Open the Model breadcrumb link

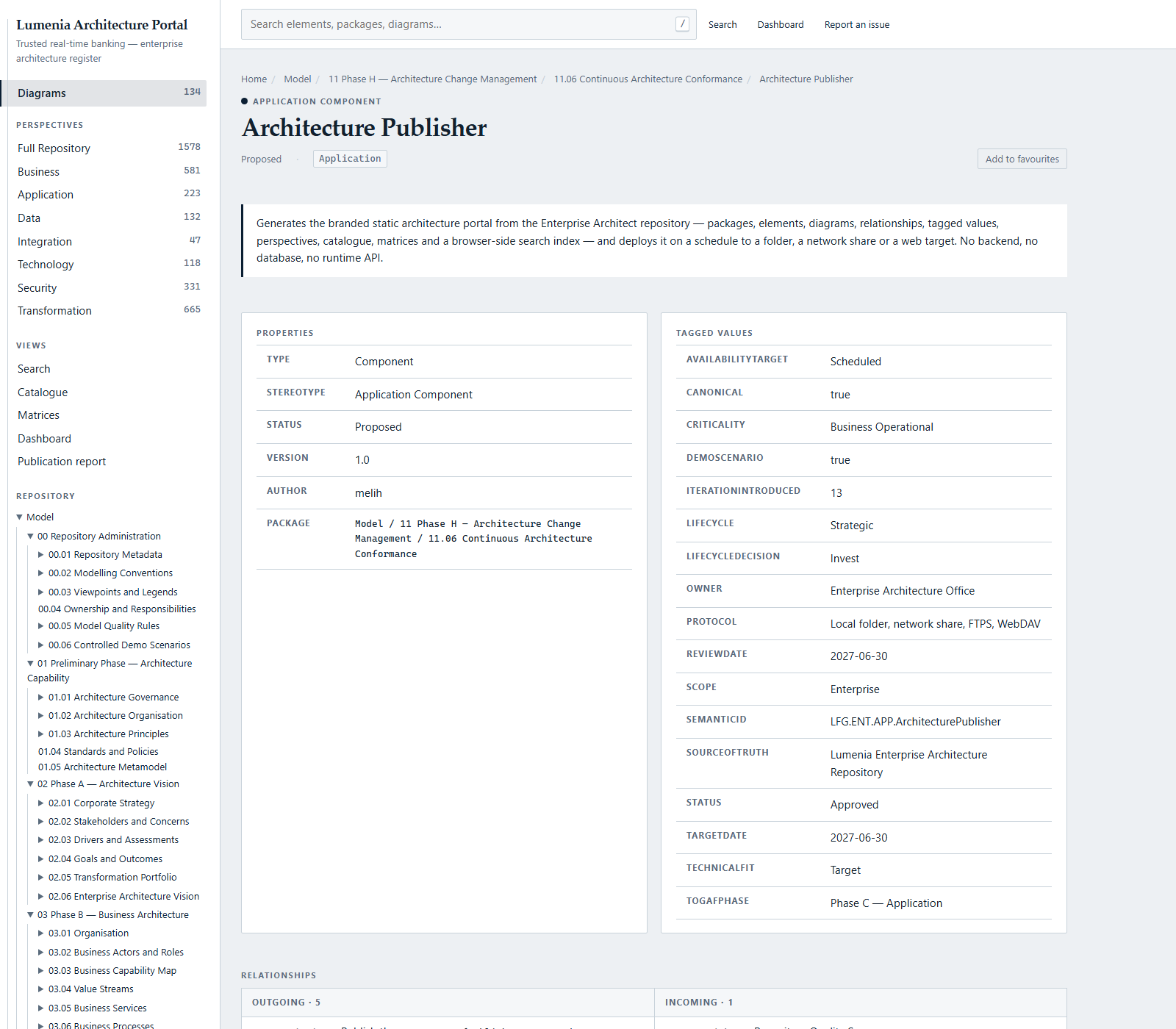tap(298, 79)
